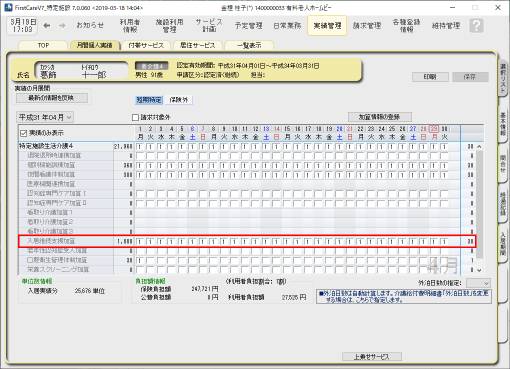Select the 短期特定 toggle button
The height and width of the screenshot is (369, 510).
(149, 100)
